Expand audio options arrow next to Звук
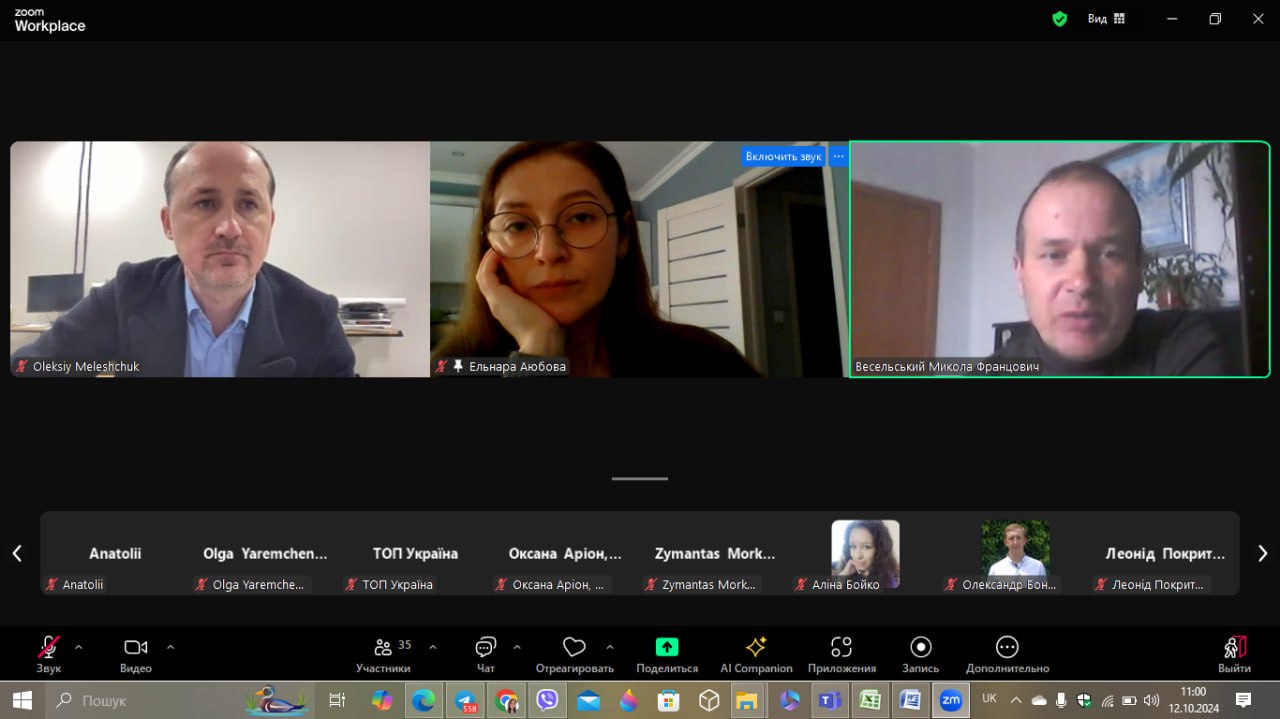Screen dimensions: 1280x719 (x=79, y=647)
